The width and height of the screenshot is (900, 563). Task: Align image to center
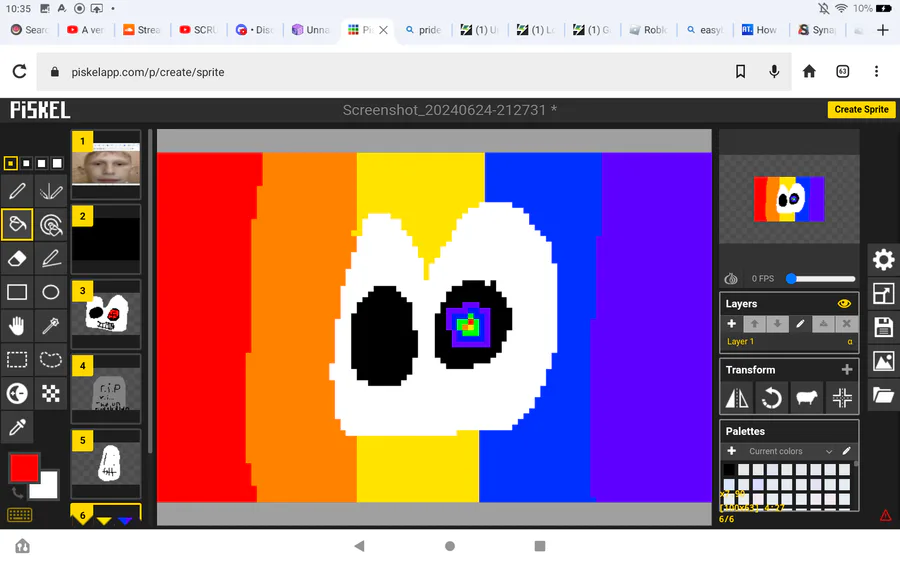click(841, 398)
